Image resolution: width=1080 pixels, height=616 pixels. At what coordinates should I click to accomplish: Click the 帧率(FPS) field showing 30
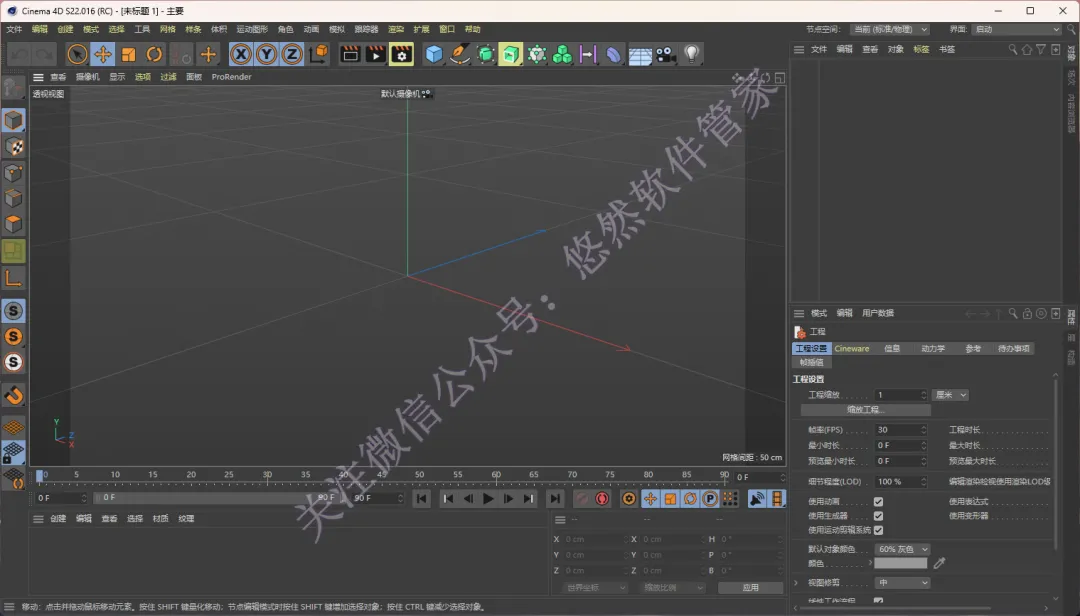click(902, 429)
